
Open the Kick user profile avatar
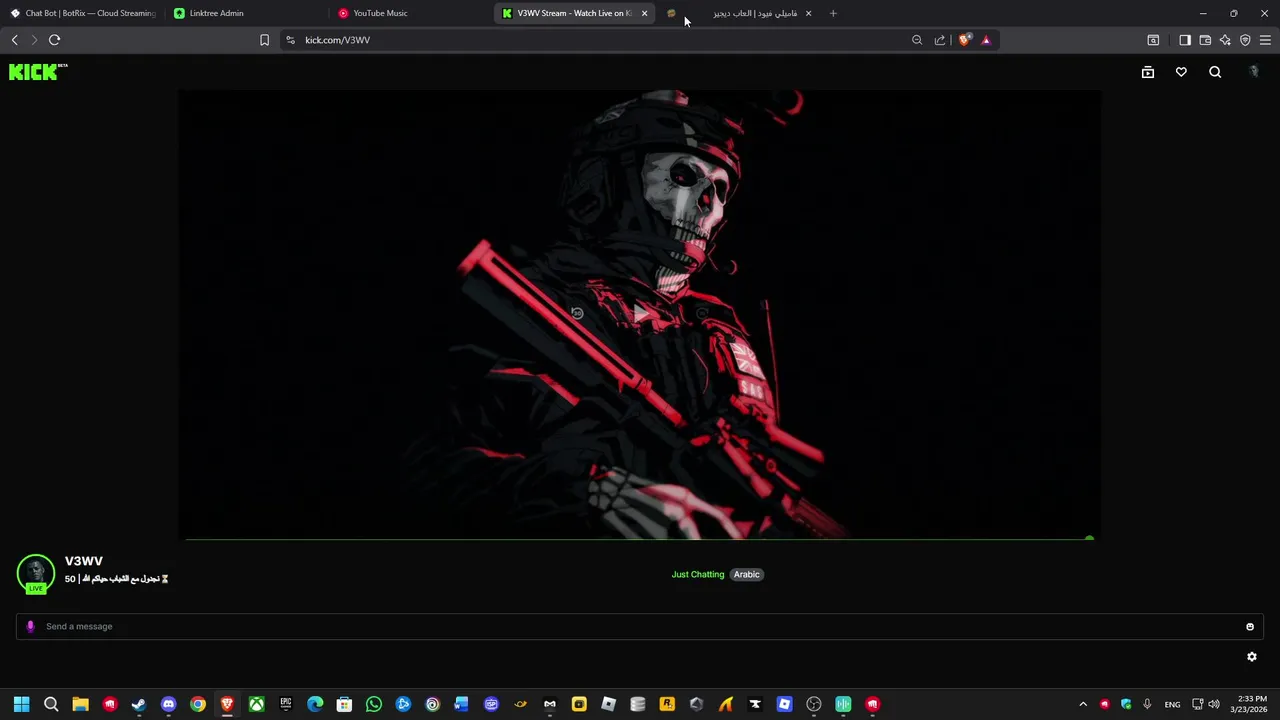point(1254,72)
